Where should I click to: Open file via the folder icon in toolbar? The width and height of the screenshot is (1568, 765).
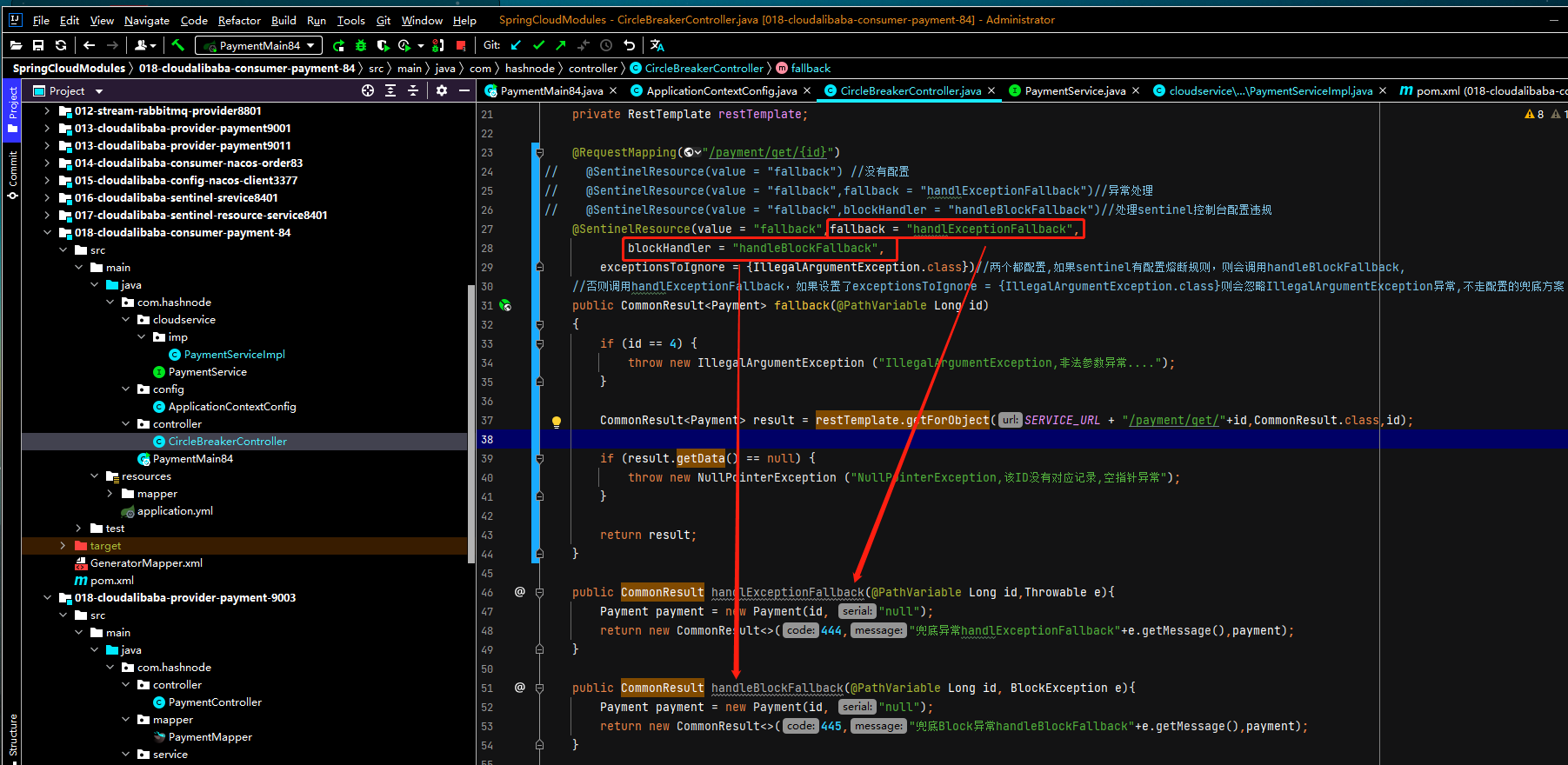(x=16, y=45)
